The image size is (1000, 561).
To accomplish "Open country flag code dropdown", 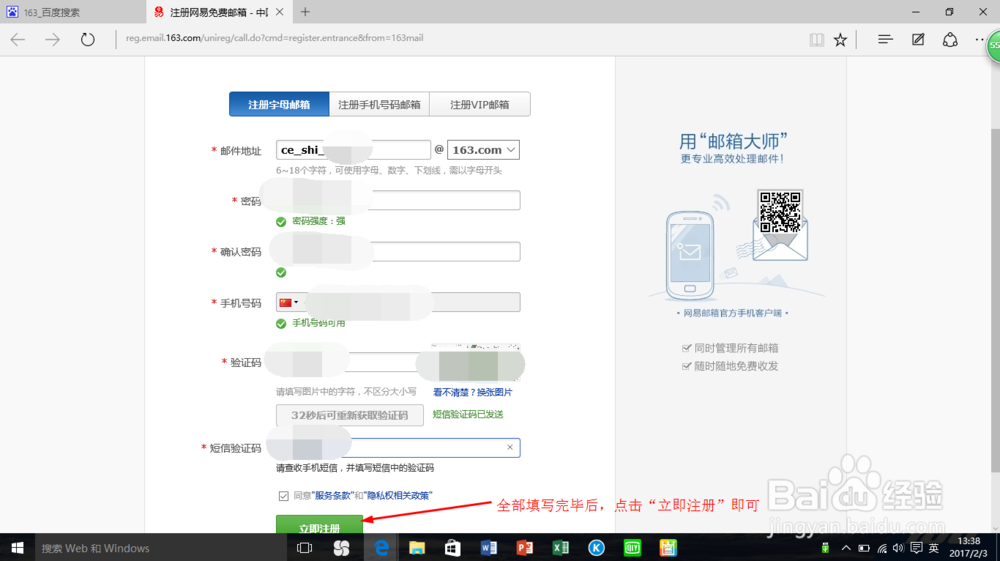I will point(288,302).
